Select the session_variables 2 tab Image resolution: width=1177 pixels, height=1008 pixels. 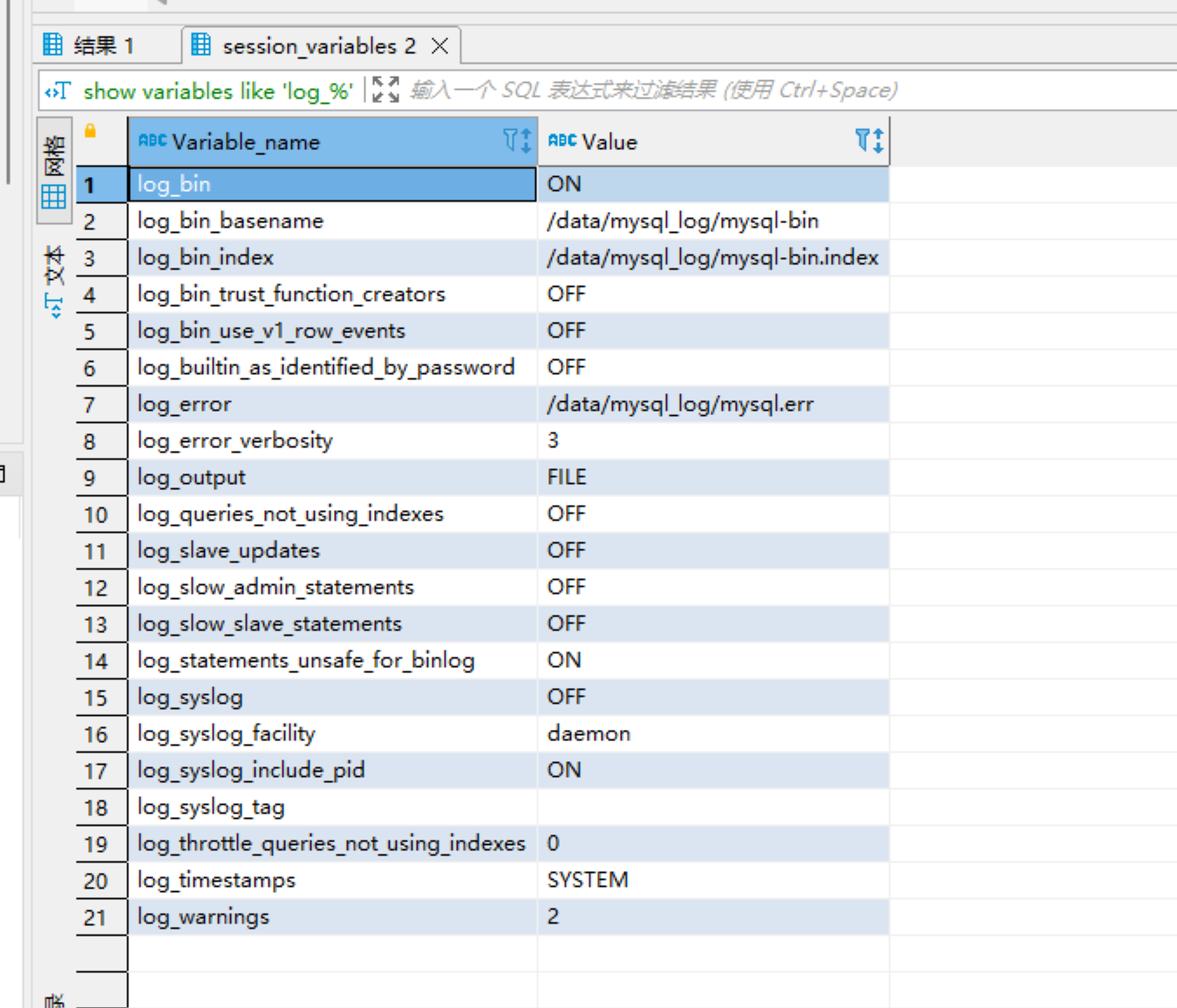point(319,45)
